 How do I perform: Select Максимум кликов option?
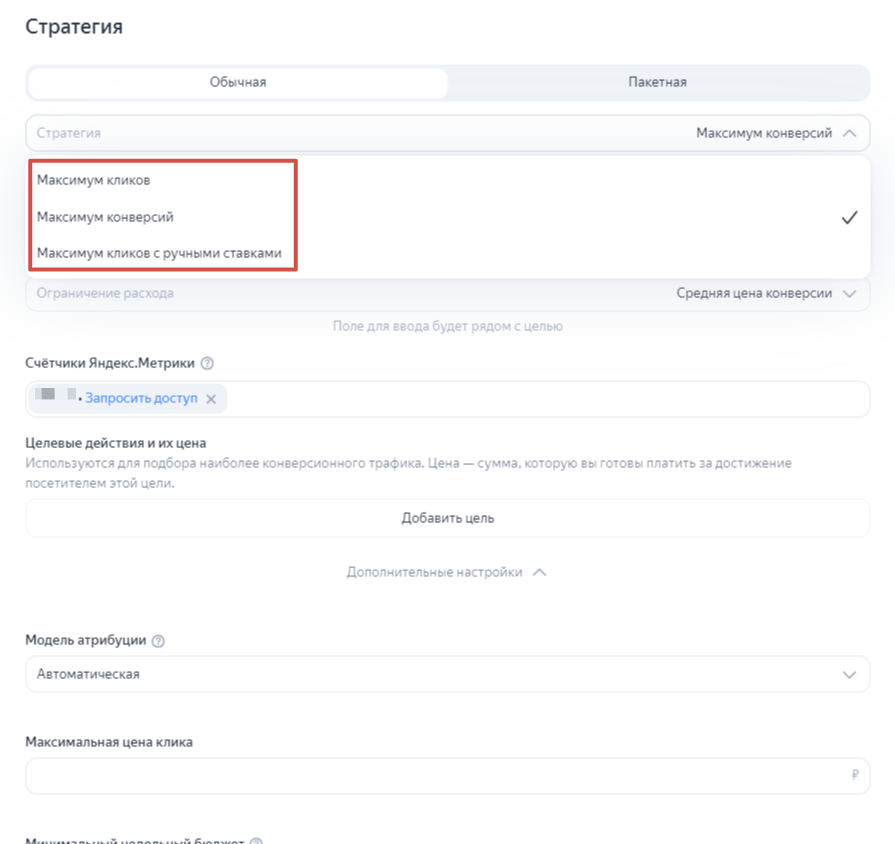click(94, 180)
